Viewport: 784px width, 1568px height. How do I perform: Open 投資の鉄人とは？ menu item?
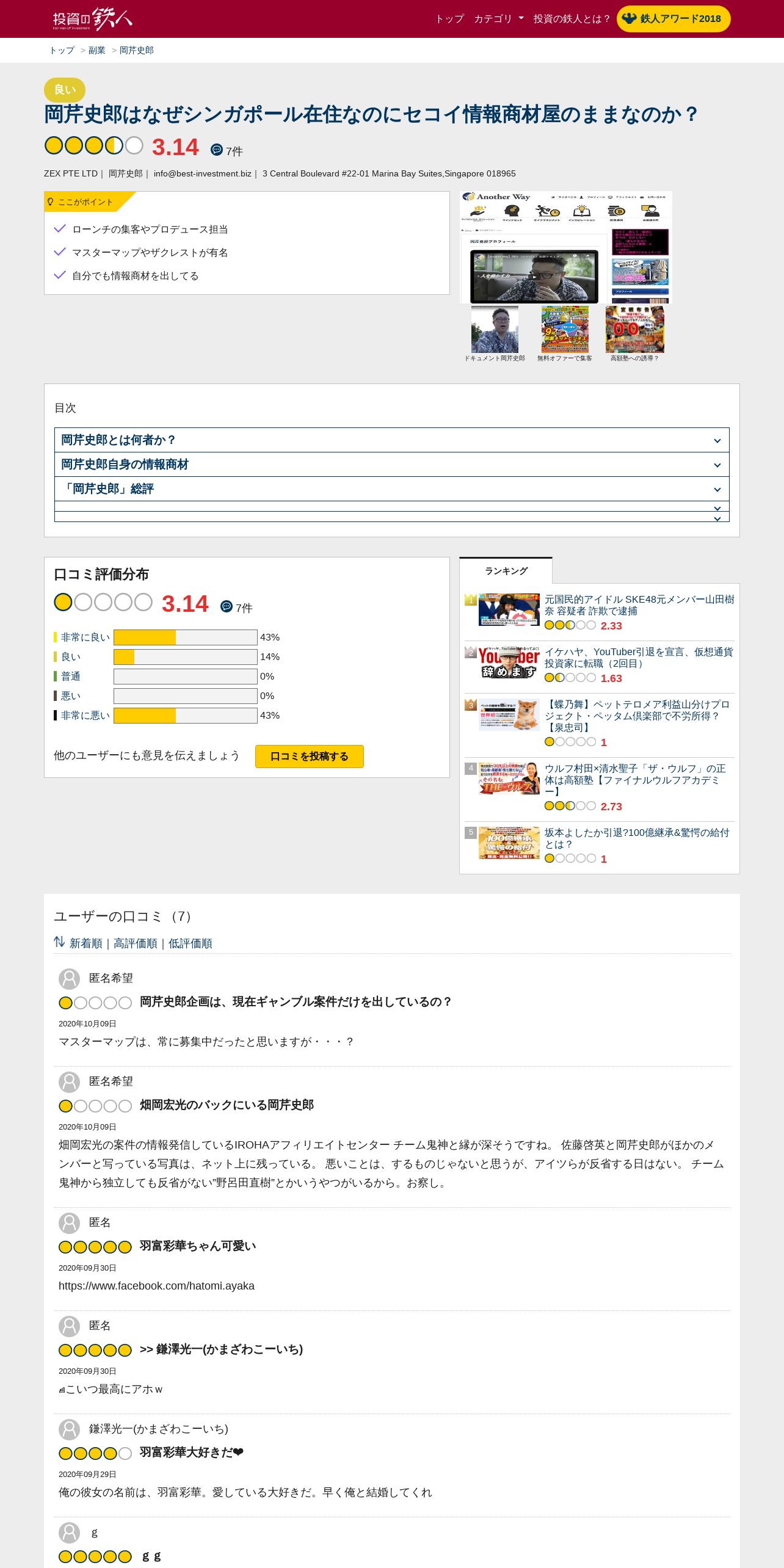click(x=572, y=19)
